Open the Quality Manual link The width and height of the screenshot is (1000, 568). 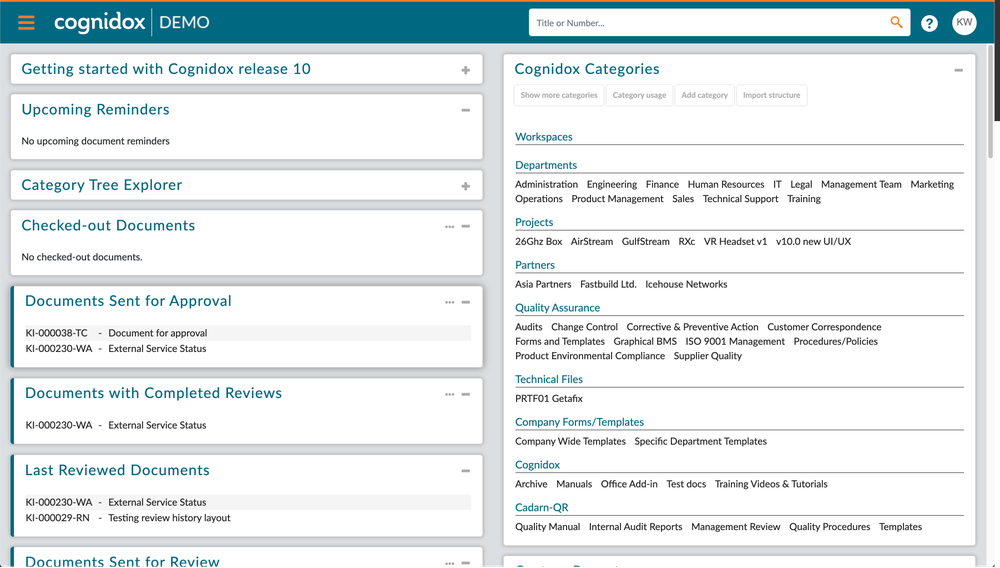pyautogui.click(x=548, y=527)
